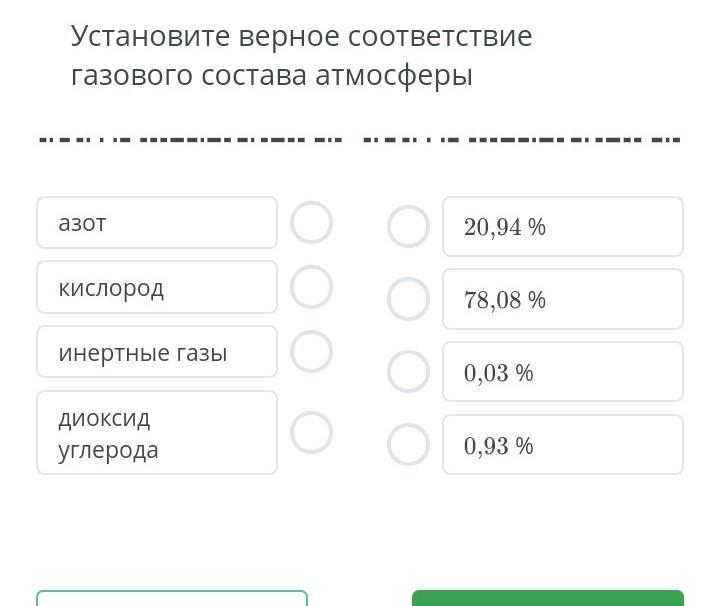Image resolution: width=720 pixels, height=606 pixels.
Task: Click the dashed divider line under the title
Action: pyautogui.click(x=360, y=140)
